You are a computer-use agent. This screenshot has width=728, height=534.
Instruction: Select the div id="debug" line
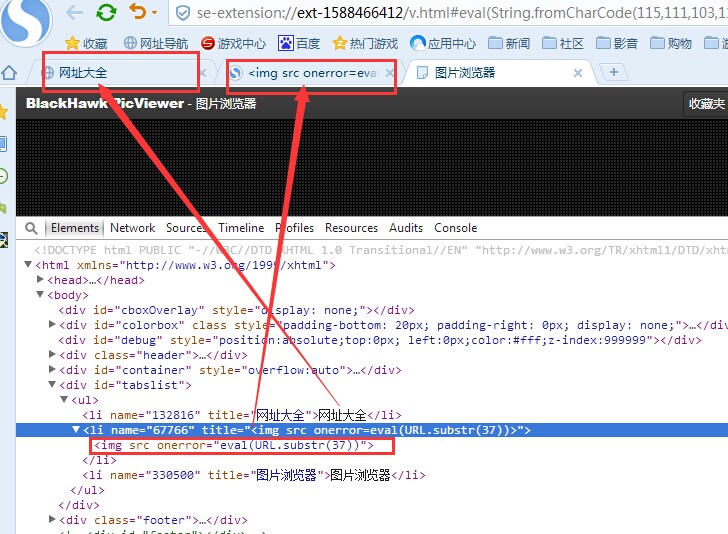[x=380, y=340]
